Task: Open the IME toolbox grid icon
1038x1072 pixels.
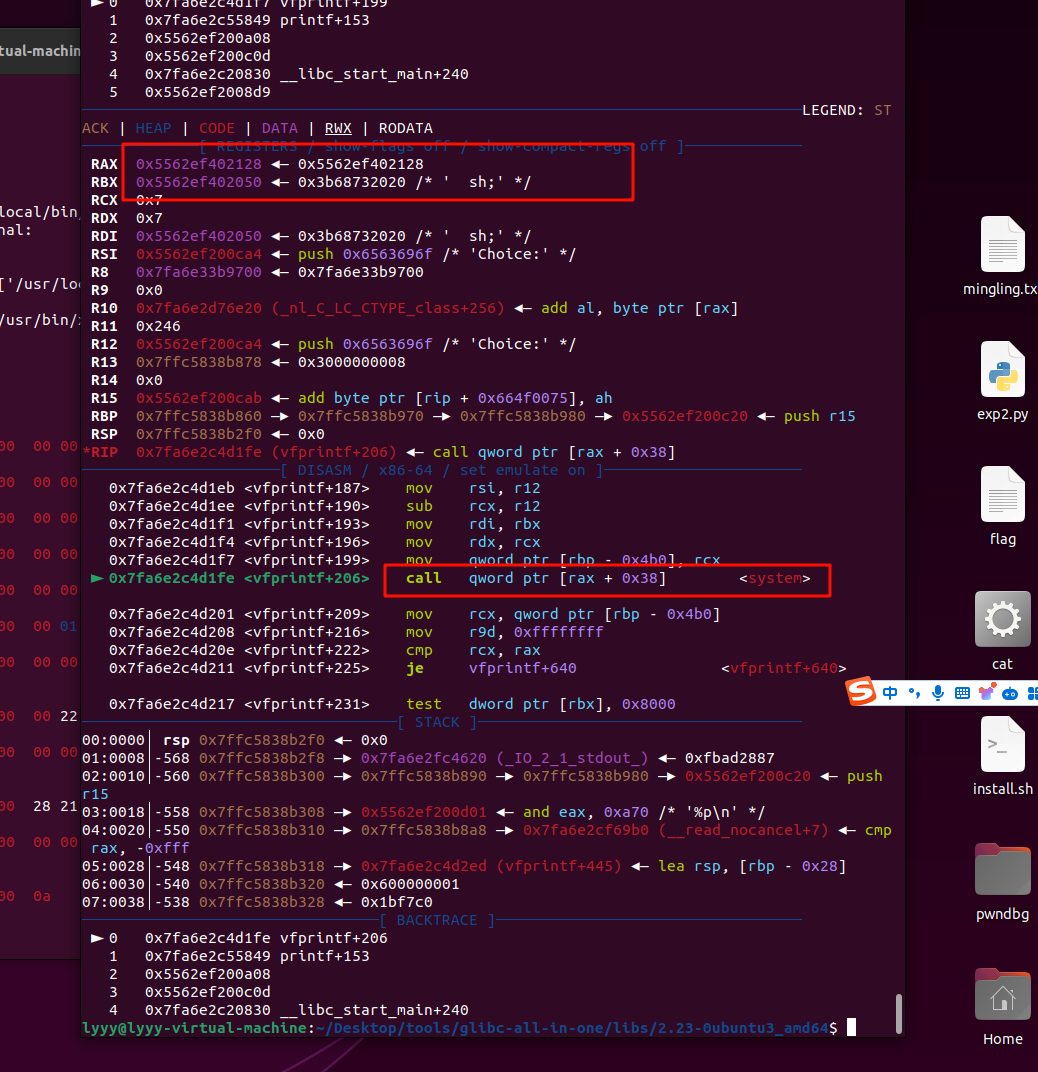Action: pos(1032,693)
